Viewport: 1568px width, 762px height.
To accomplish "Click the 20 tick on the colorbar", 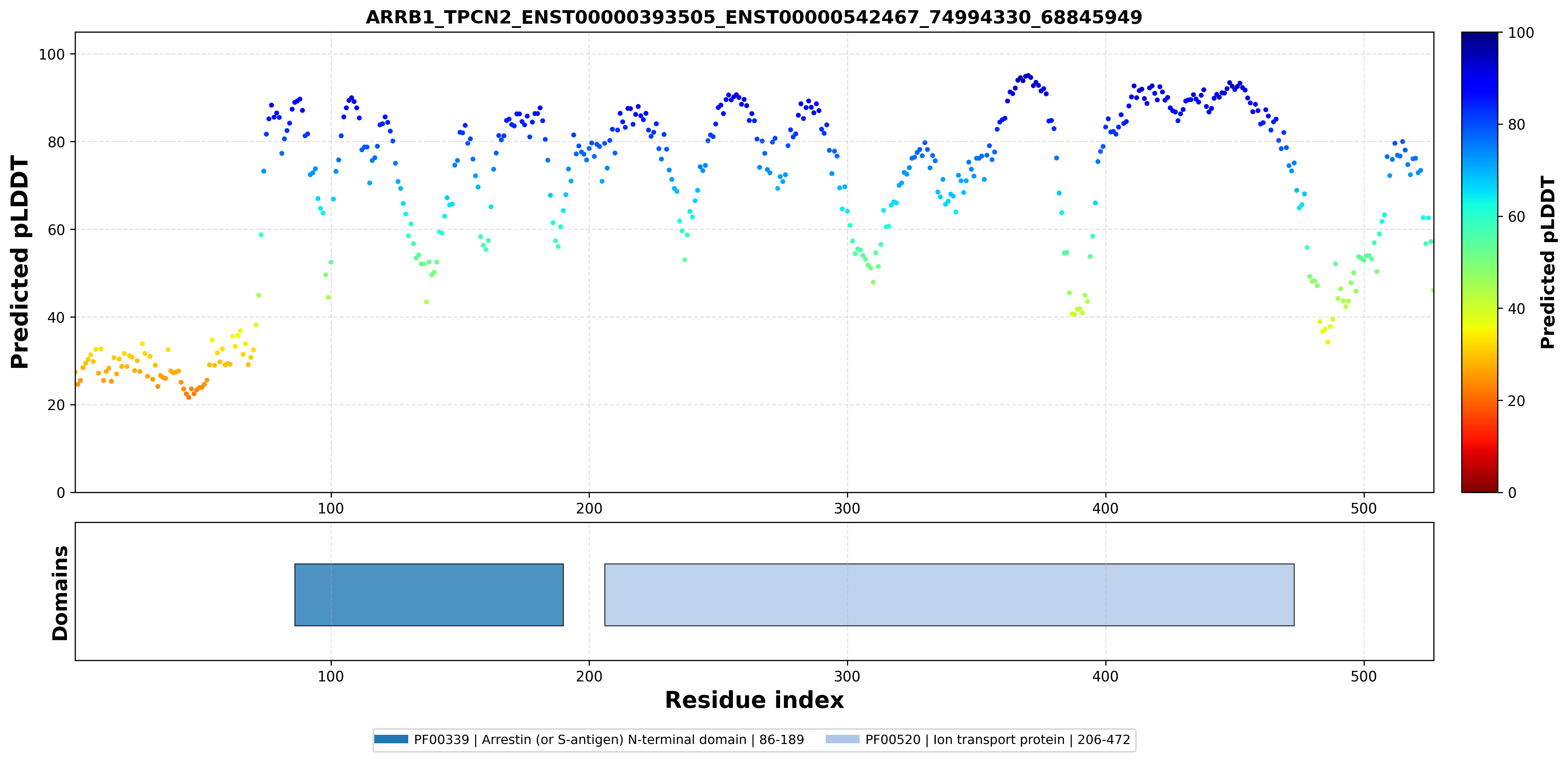I will coord(1516,401).
